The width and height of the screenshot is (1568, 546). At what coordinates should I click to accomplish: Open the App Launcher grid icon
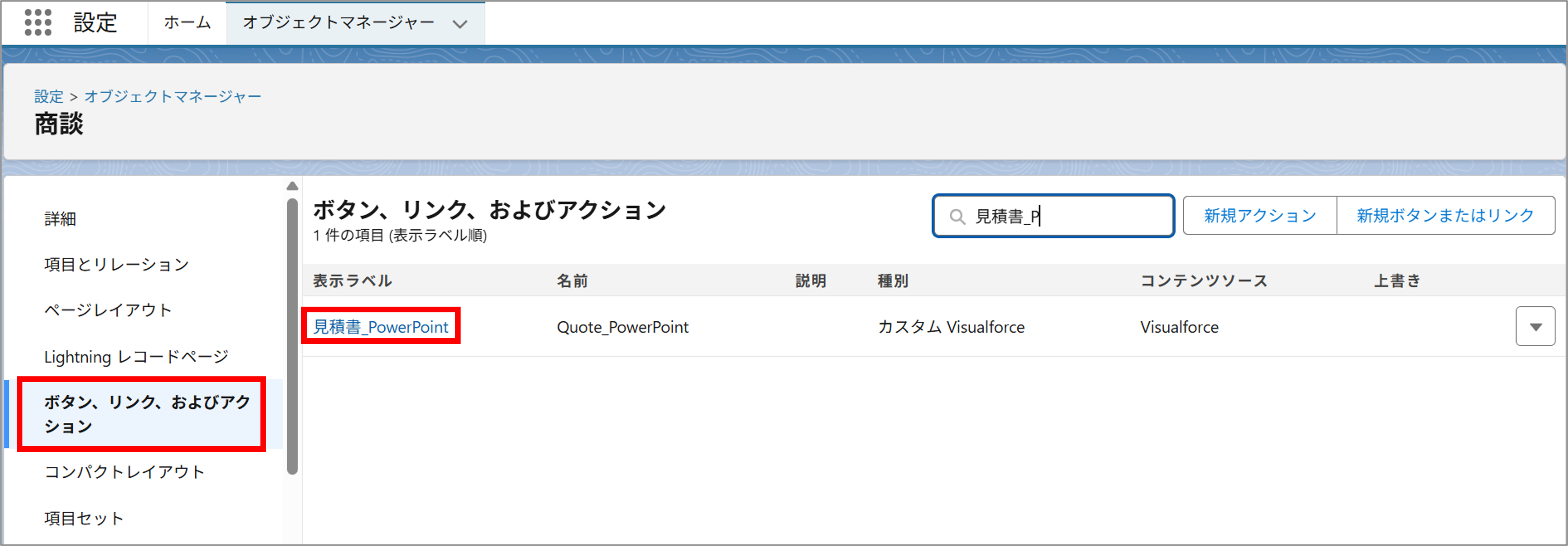tap(38, 22)
